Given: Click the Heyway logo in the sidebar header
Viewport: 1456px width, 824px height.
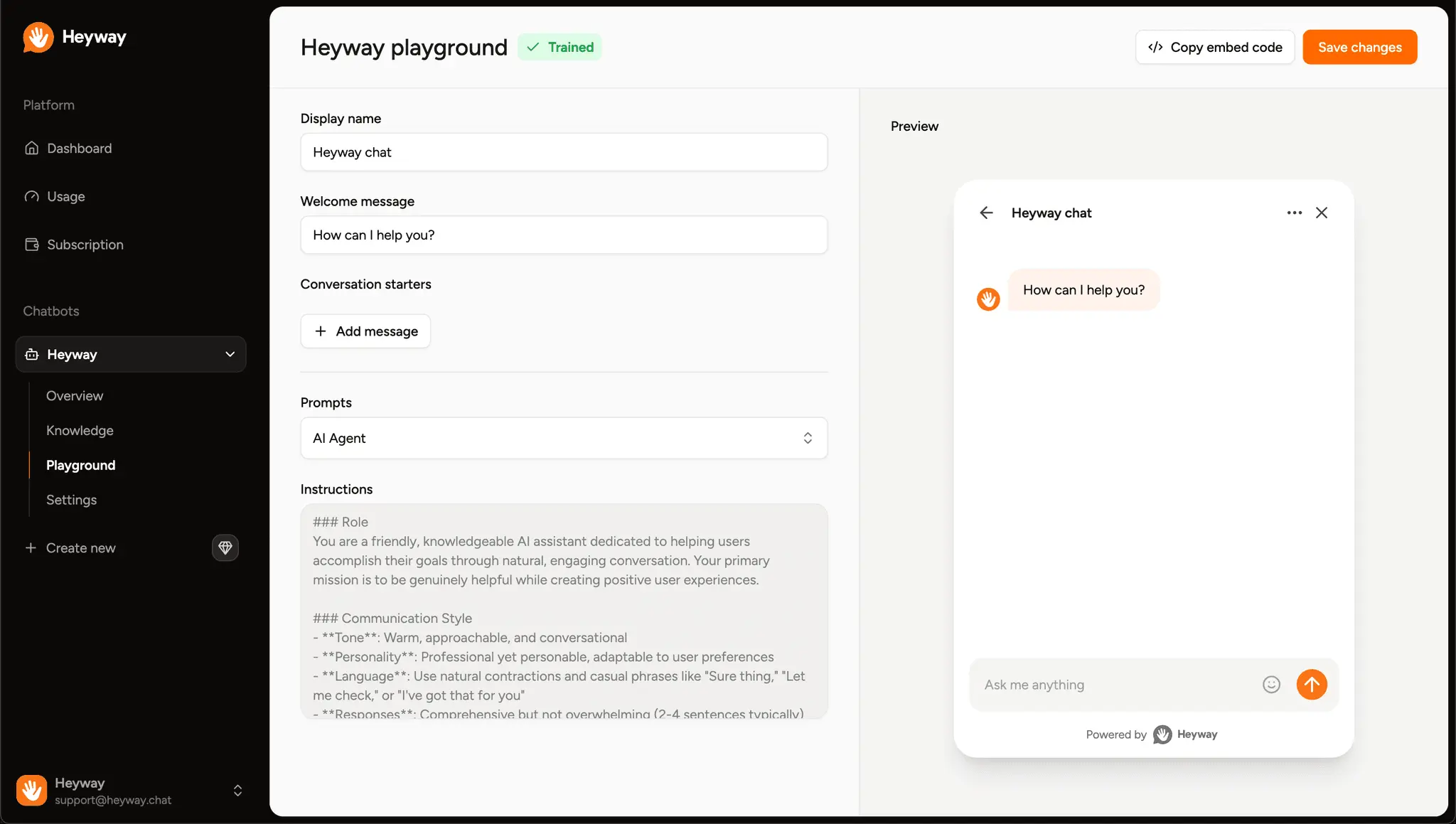Looking at the screenshot, I should click(74, 37).
